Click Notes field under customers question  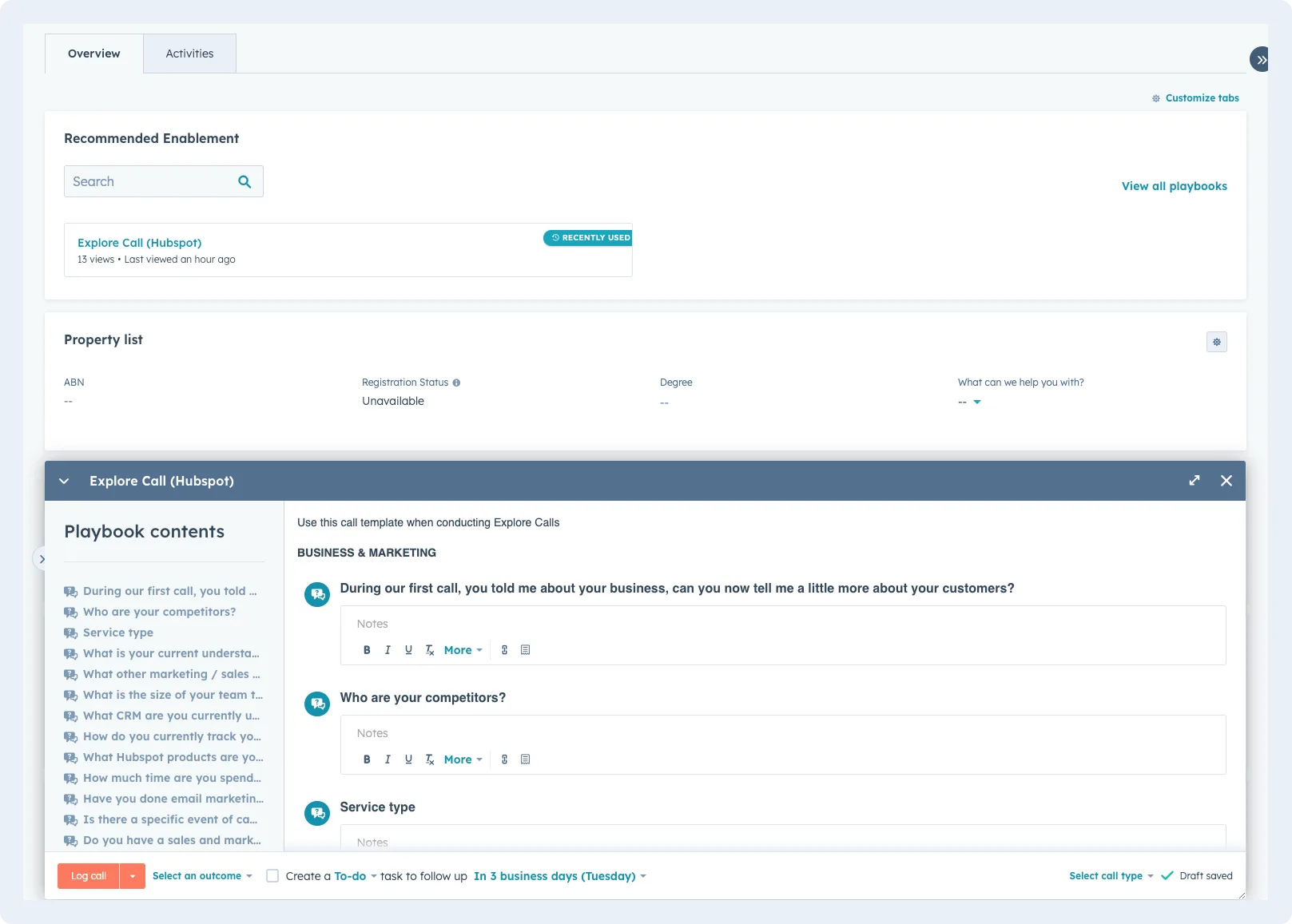[x=783, y=624]
